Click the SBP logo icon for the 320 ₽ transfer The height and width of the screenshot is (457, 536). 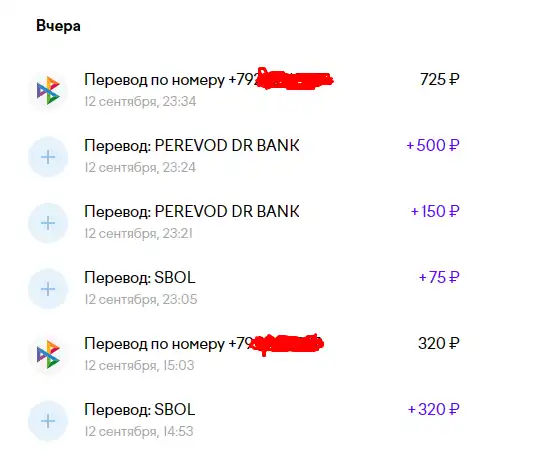point(48,355)
